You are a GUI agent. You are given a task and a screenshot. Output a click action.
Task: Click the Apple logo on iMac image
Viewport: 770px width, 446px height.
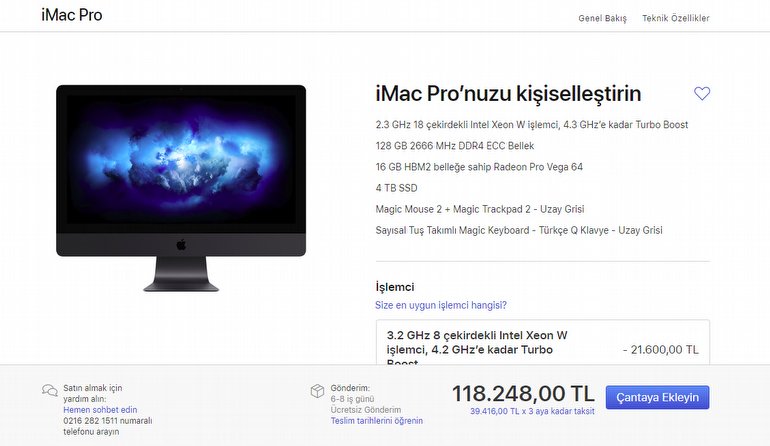tap(181, 244)
